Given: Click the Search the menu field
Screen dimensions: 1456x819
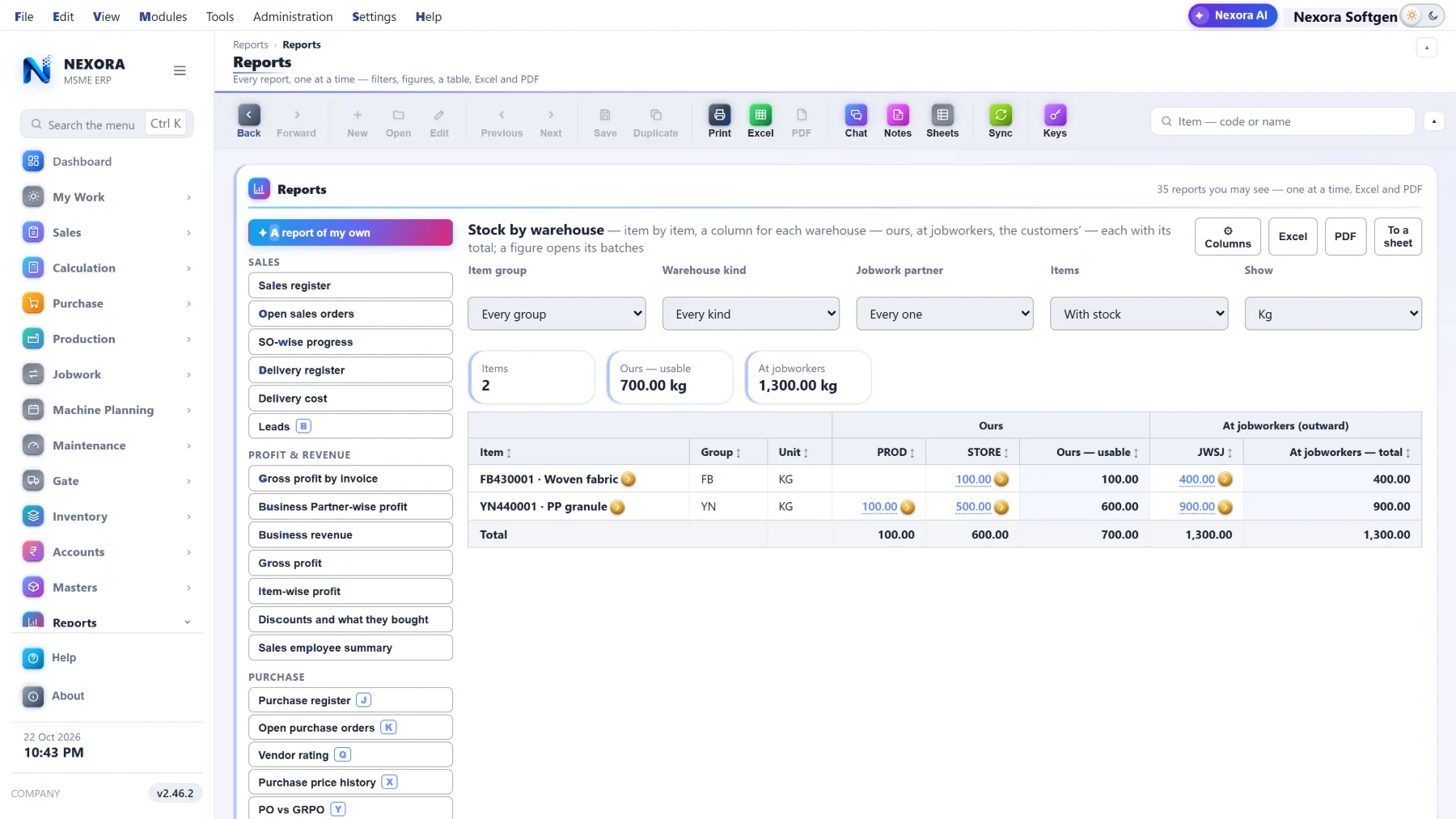Looking at the screenshot, I should tap(107, 125).
